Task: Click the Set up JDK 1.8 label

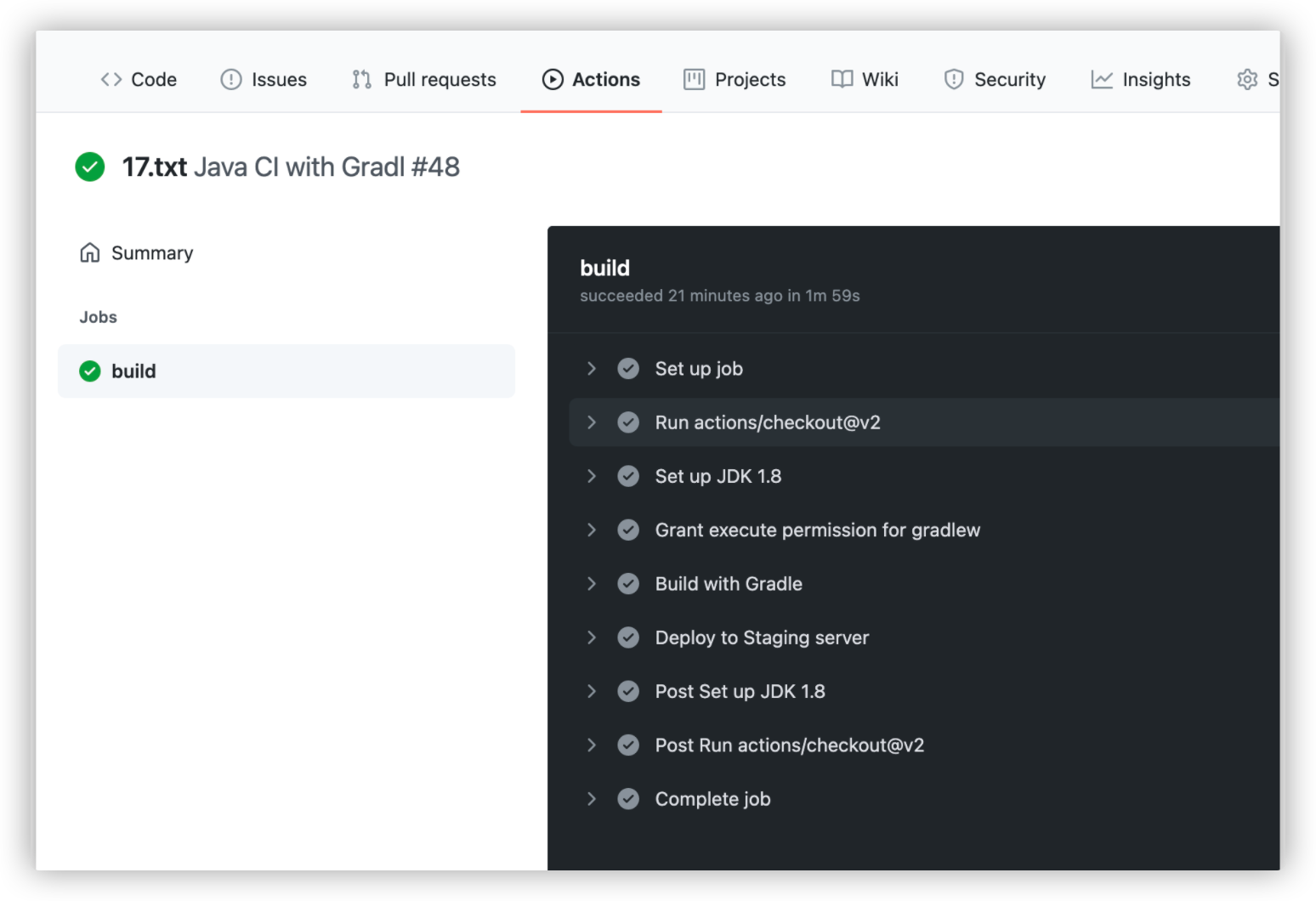Action: point(718,476)
